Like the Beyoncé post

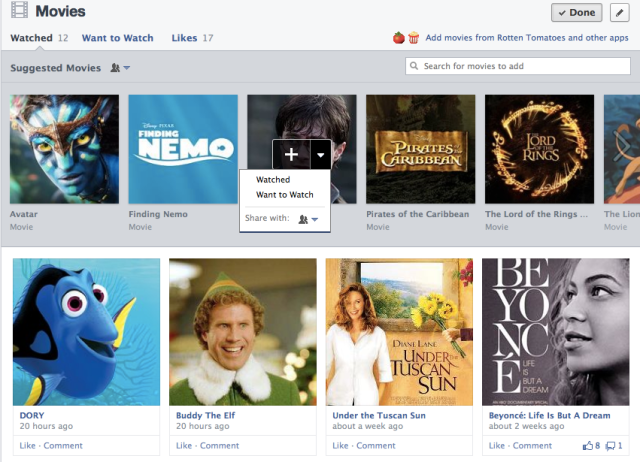coord(496,446)
